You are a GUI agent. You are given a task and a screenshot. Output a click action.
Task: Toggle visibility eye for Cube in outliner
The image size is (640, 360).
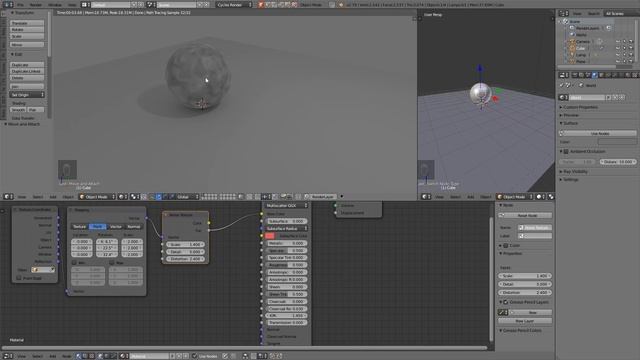(x=618, y=48)
